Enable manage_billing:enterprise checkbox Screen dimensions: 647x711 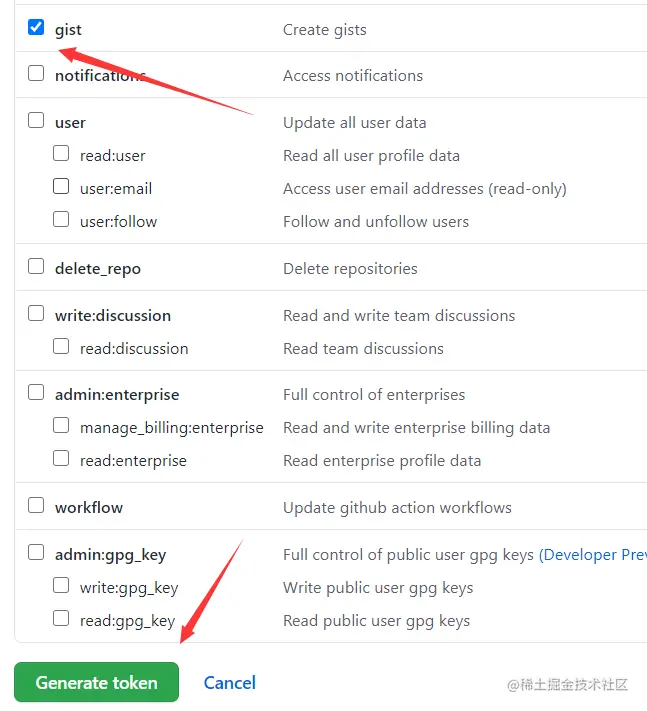[x=61, y=425]
